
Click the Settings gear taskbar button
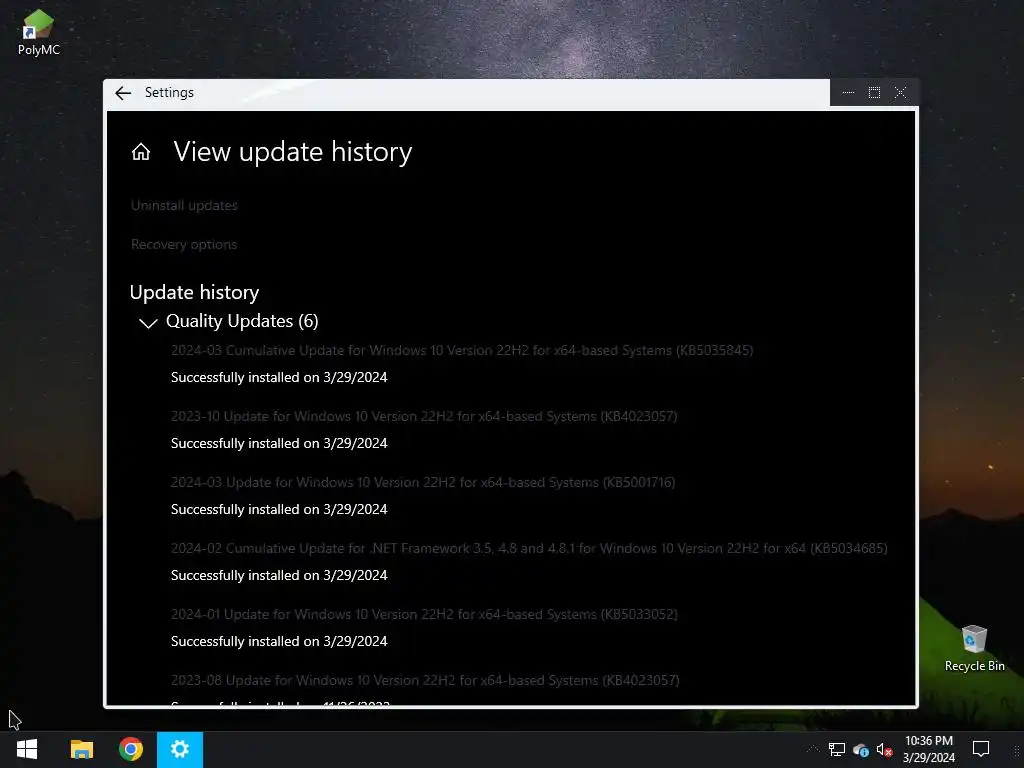180,750
